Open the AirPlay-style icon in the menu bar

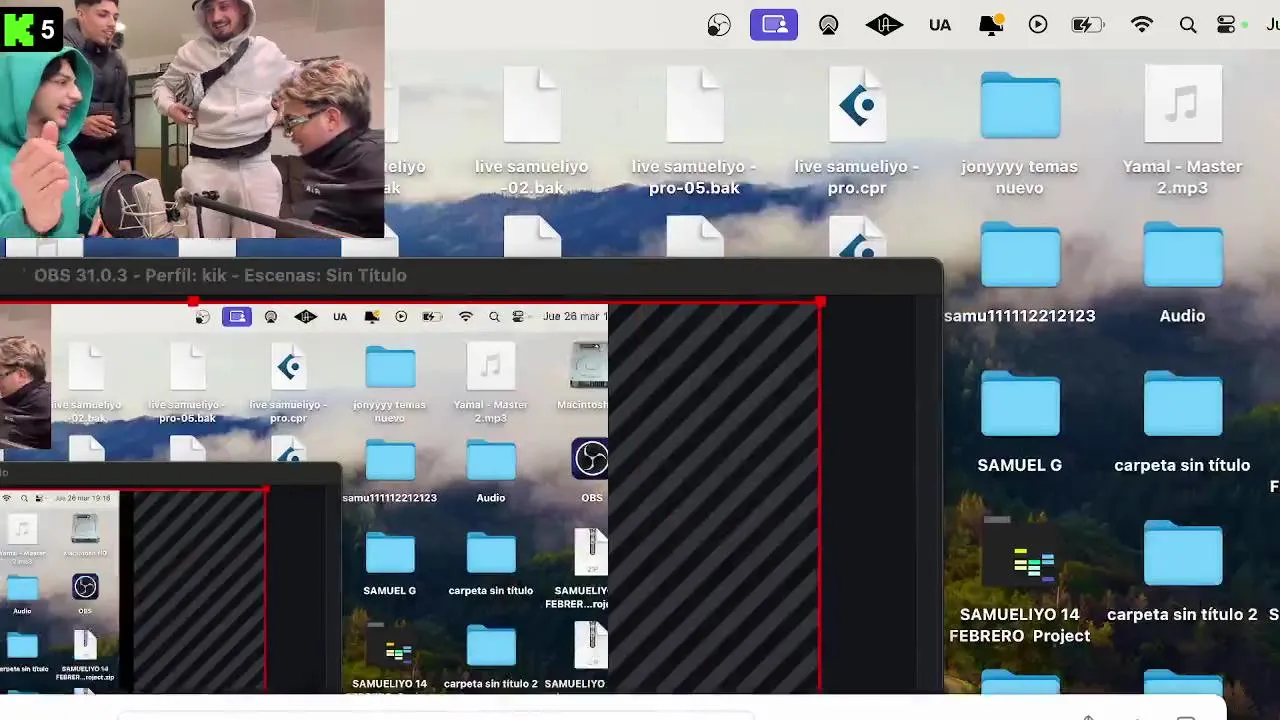click(x=828, y=25)
